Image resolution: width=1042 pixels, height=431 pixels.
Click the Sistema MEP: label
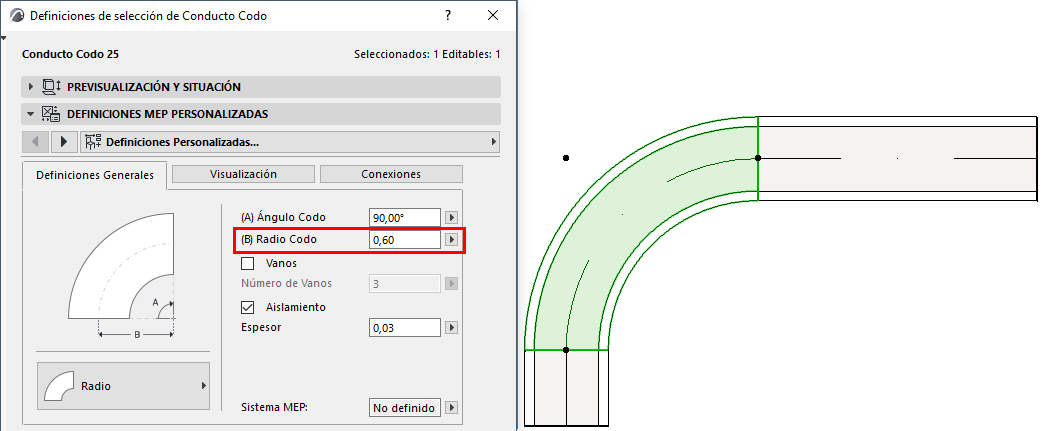click(x=274, y=407)
